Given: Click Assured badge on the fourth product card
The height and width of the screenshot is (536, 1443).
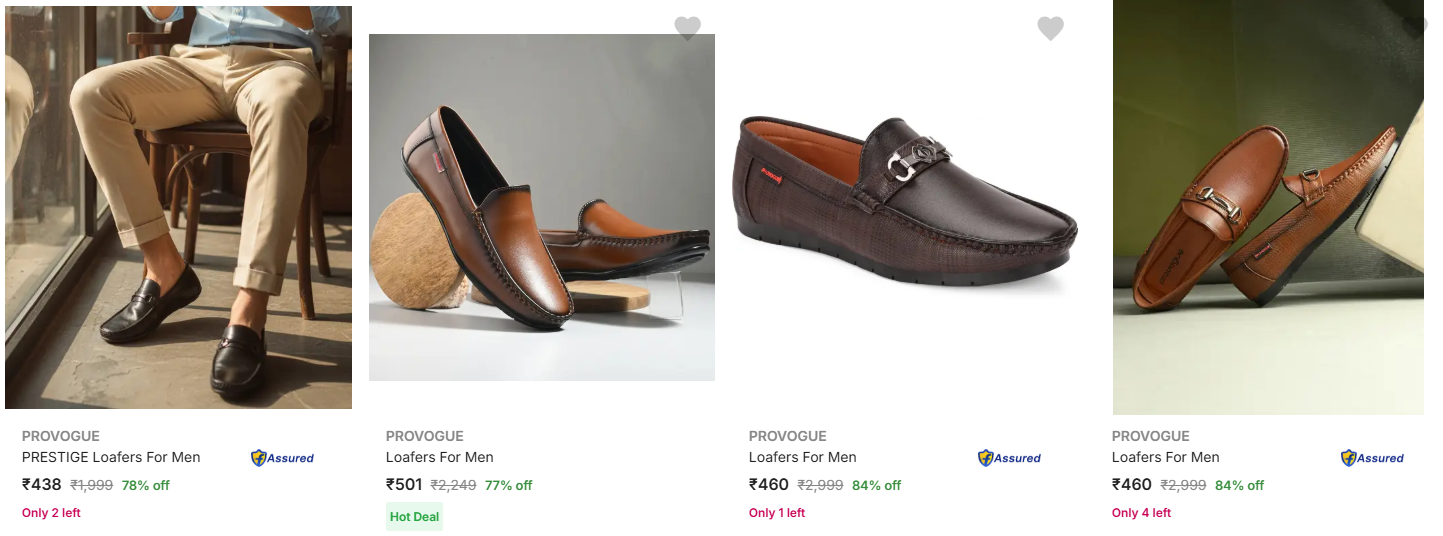Looking at the screenshot, I should [x=1372, y=458].
